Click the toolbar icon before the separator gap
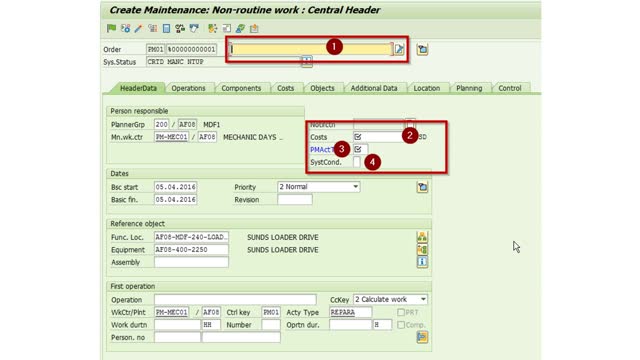640x360 pixels. (x=194, y=28)
